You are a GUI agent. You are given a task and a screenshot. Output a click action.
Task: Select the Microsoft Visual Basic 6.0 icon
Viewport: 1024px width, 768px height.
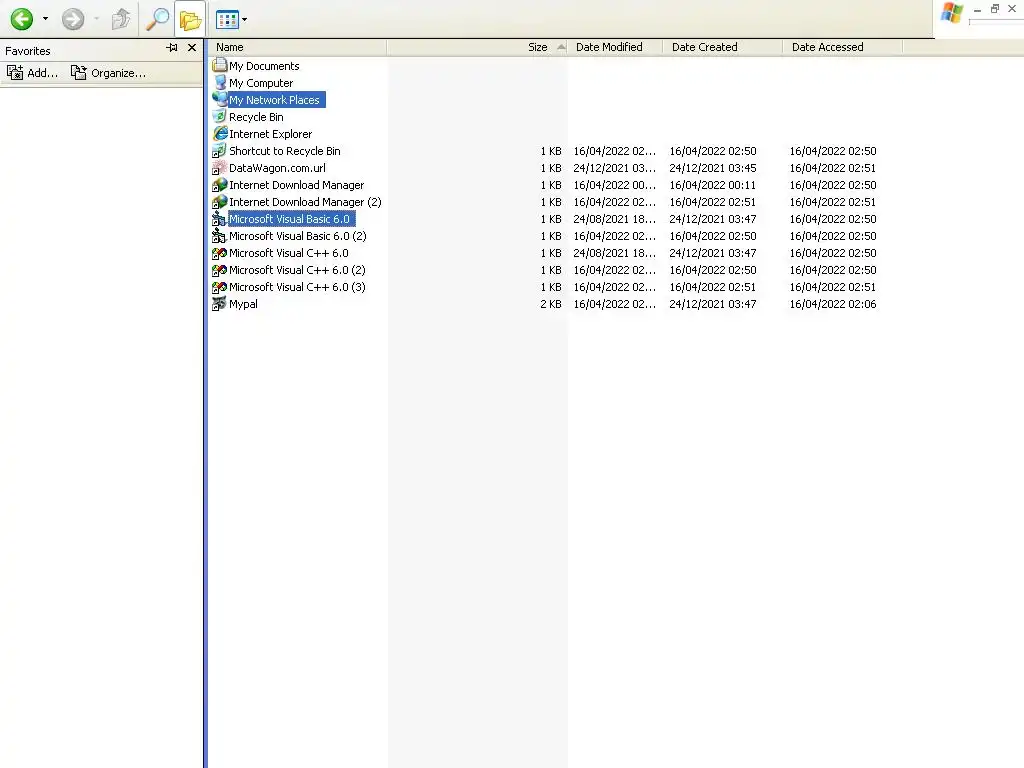(220, 218)
